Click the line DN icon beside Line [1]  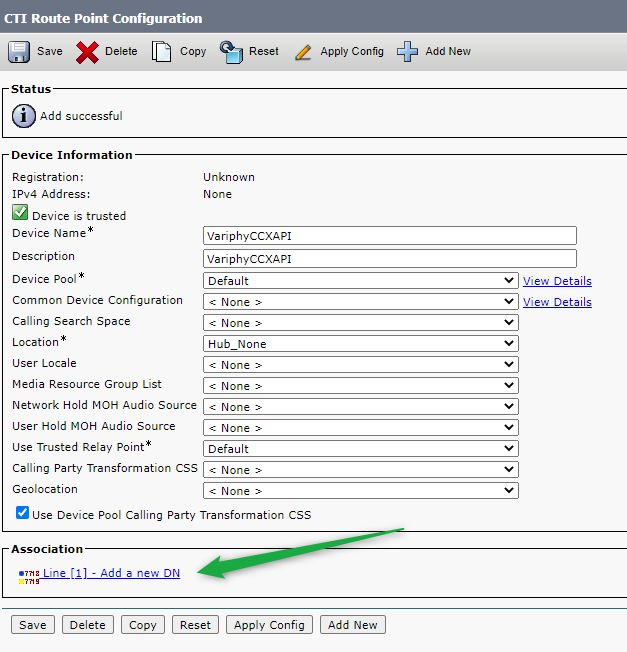(x=29, y=577)
